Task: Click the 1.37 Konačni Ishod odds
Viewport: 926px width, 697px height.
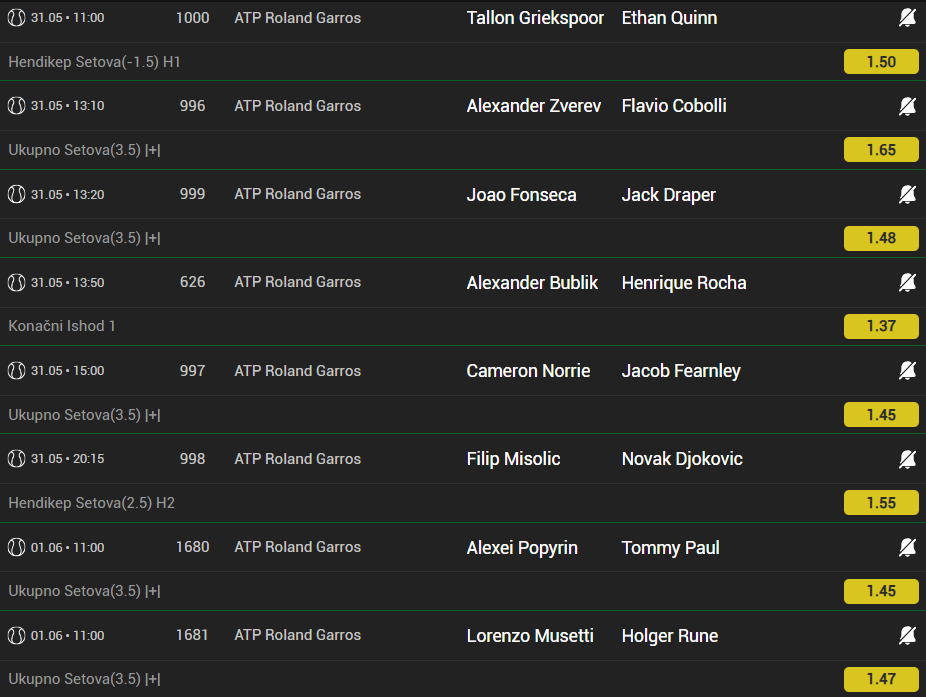Action: click(881, 326)
